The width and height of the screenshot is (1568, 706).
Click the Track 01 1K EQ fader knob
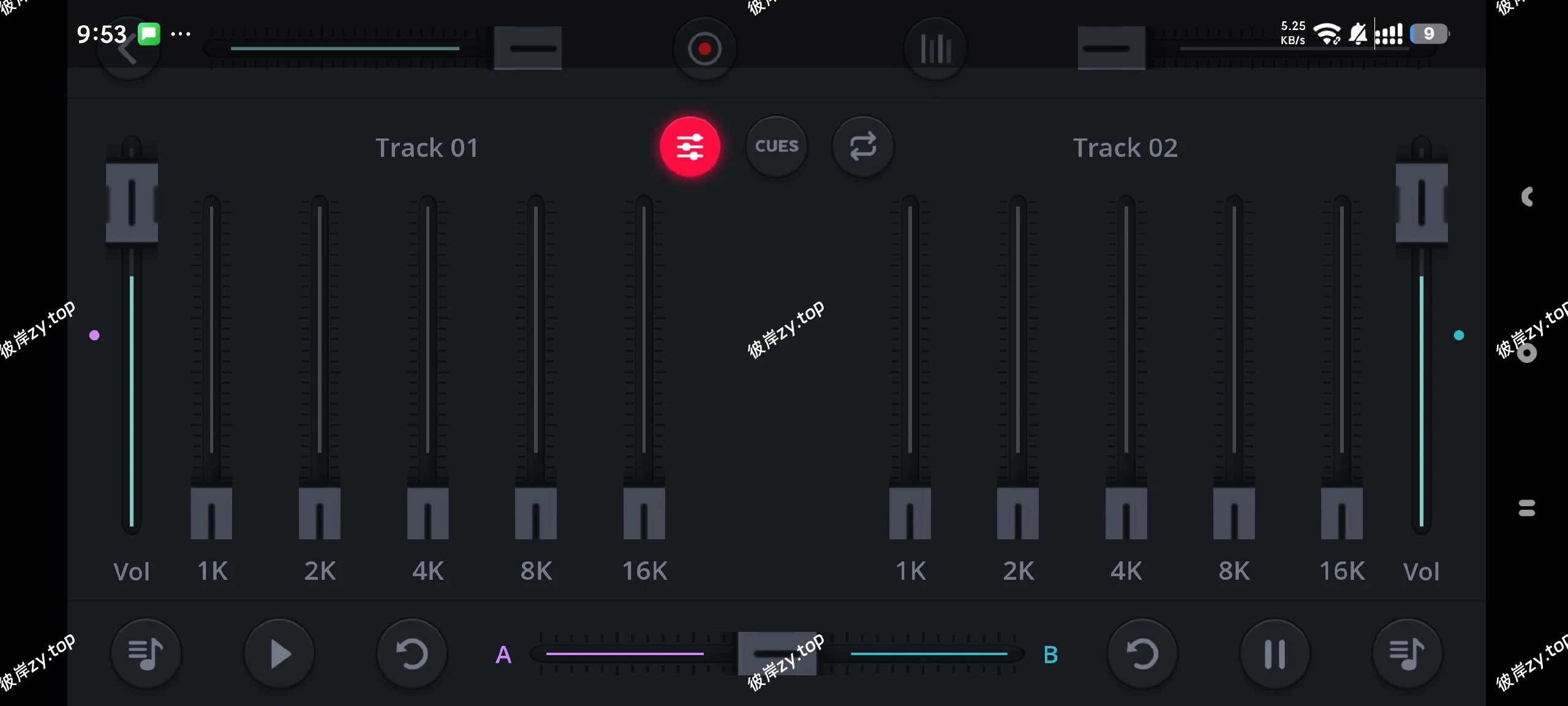(211, 513)
